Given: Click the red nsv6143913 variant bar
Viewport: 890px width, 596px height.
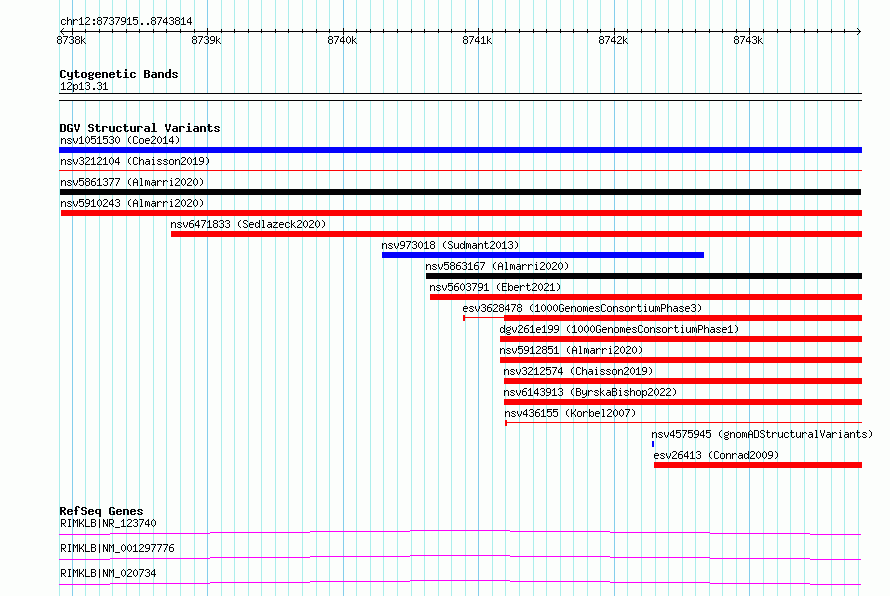Looking at the screenshot, I should [683, 402].
